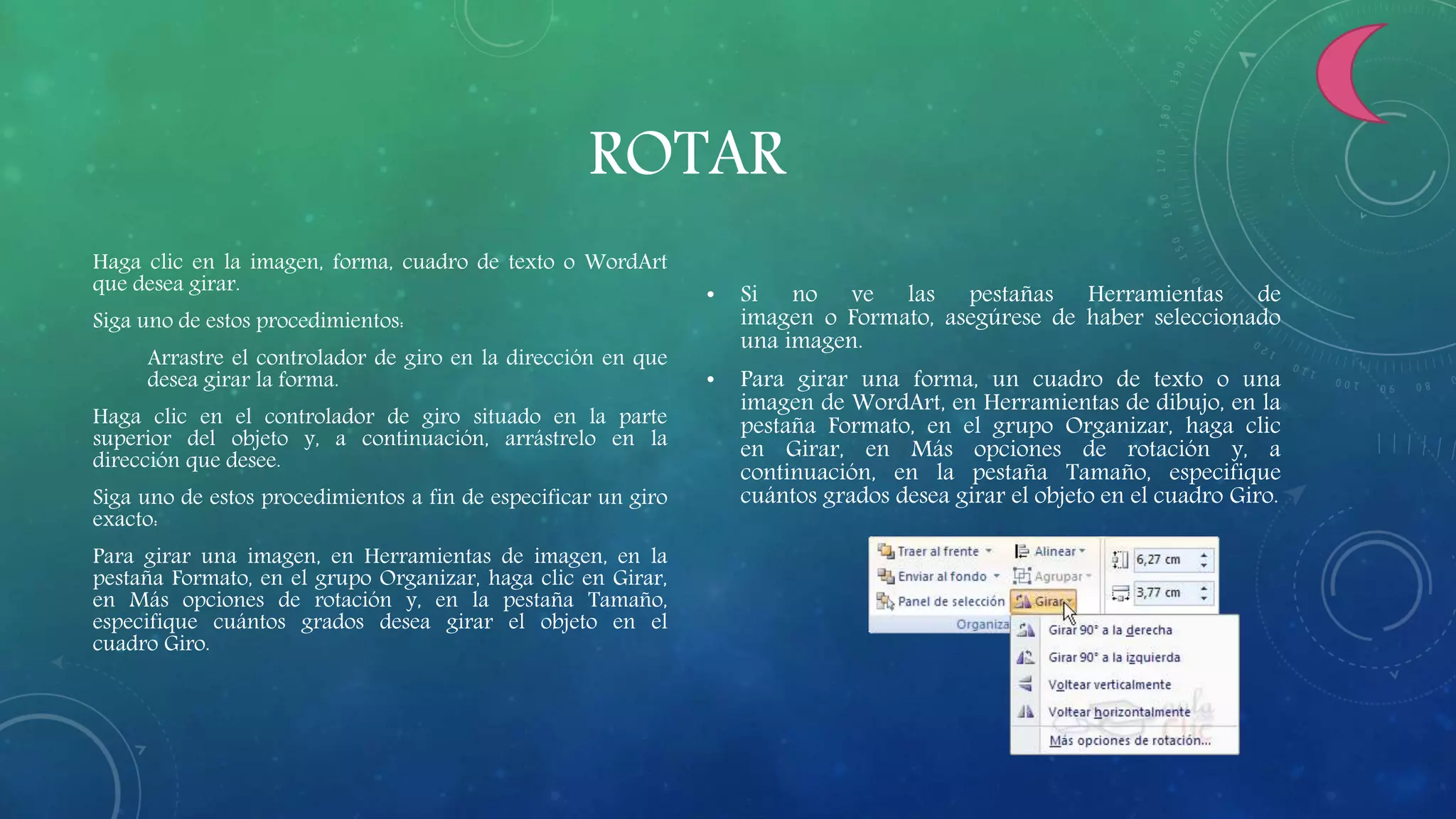Click the paragraph starting "Haga clic en el controlador"

tap(380, 438)
